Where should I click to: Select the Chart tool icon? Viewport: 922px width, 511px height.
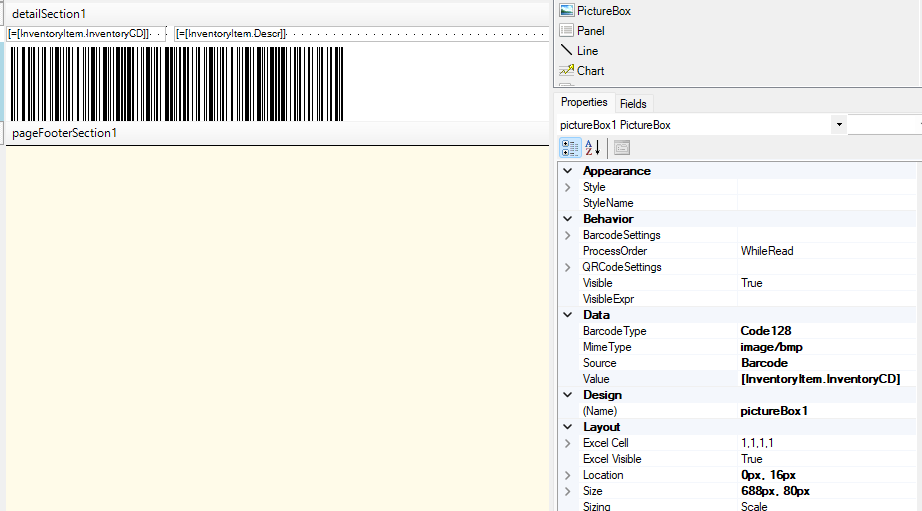point(566,71)
